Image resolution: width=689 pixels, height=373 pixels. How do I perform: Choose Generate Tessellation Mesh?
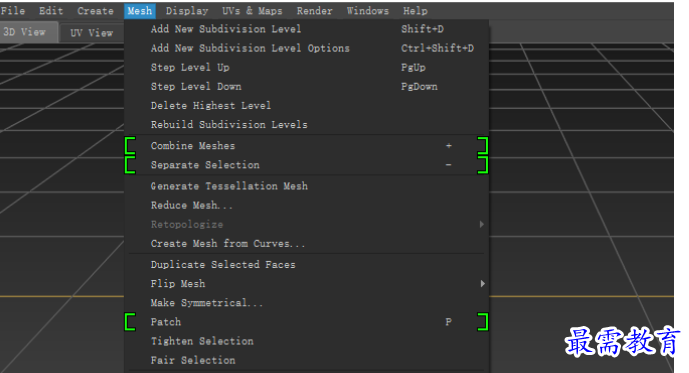307,186
